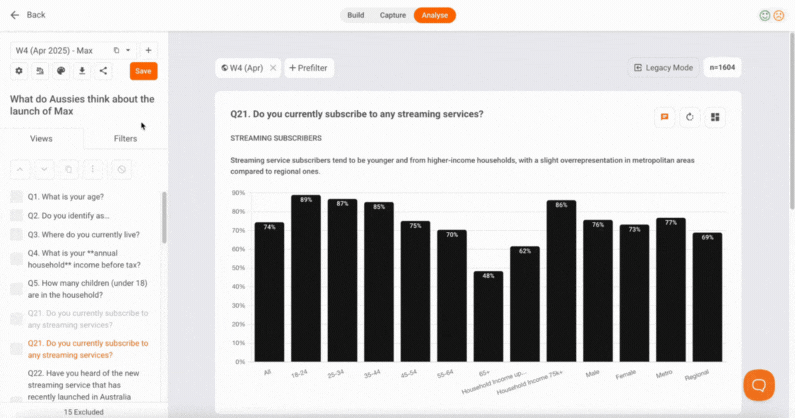
Task: Open the settings gear in sidebar toolbar
Action: point(18,71)
